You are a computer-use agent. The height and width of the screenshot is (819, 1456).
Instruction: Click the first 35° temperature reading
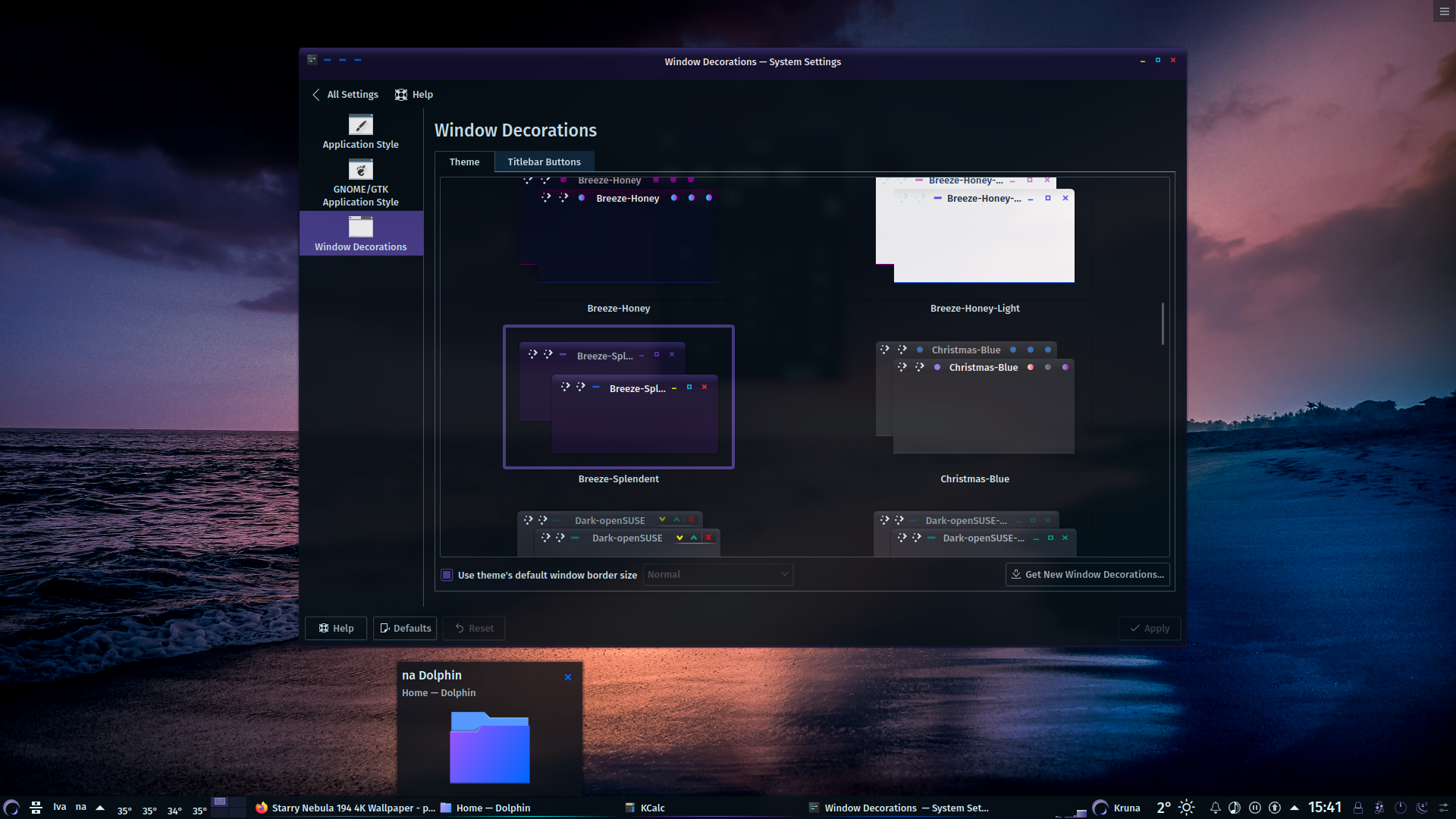coord(124,811)
